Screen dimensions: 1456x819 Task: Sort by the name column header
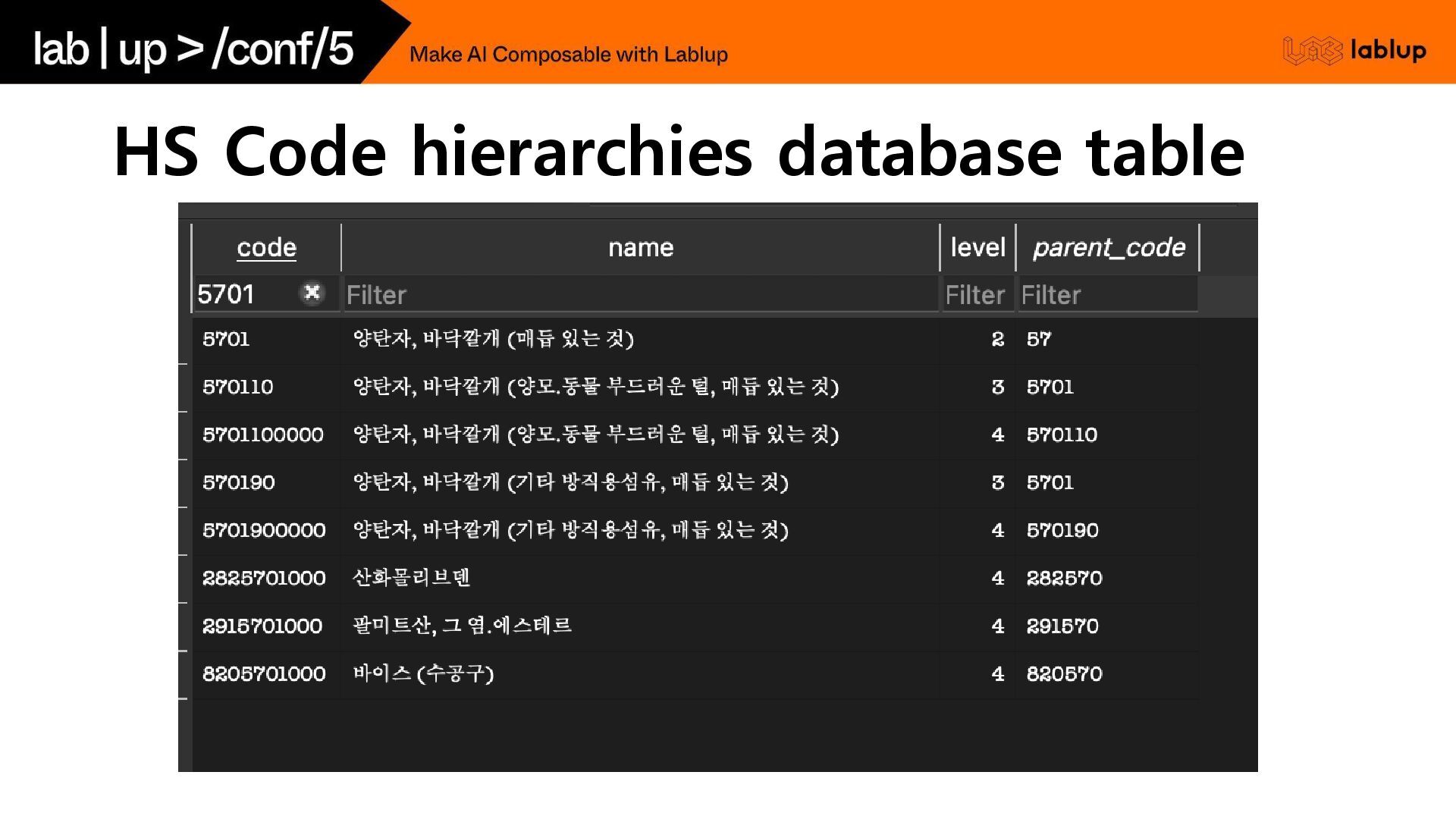(x=640, y=248)
